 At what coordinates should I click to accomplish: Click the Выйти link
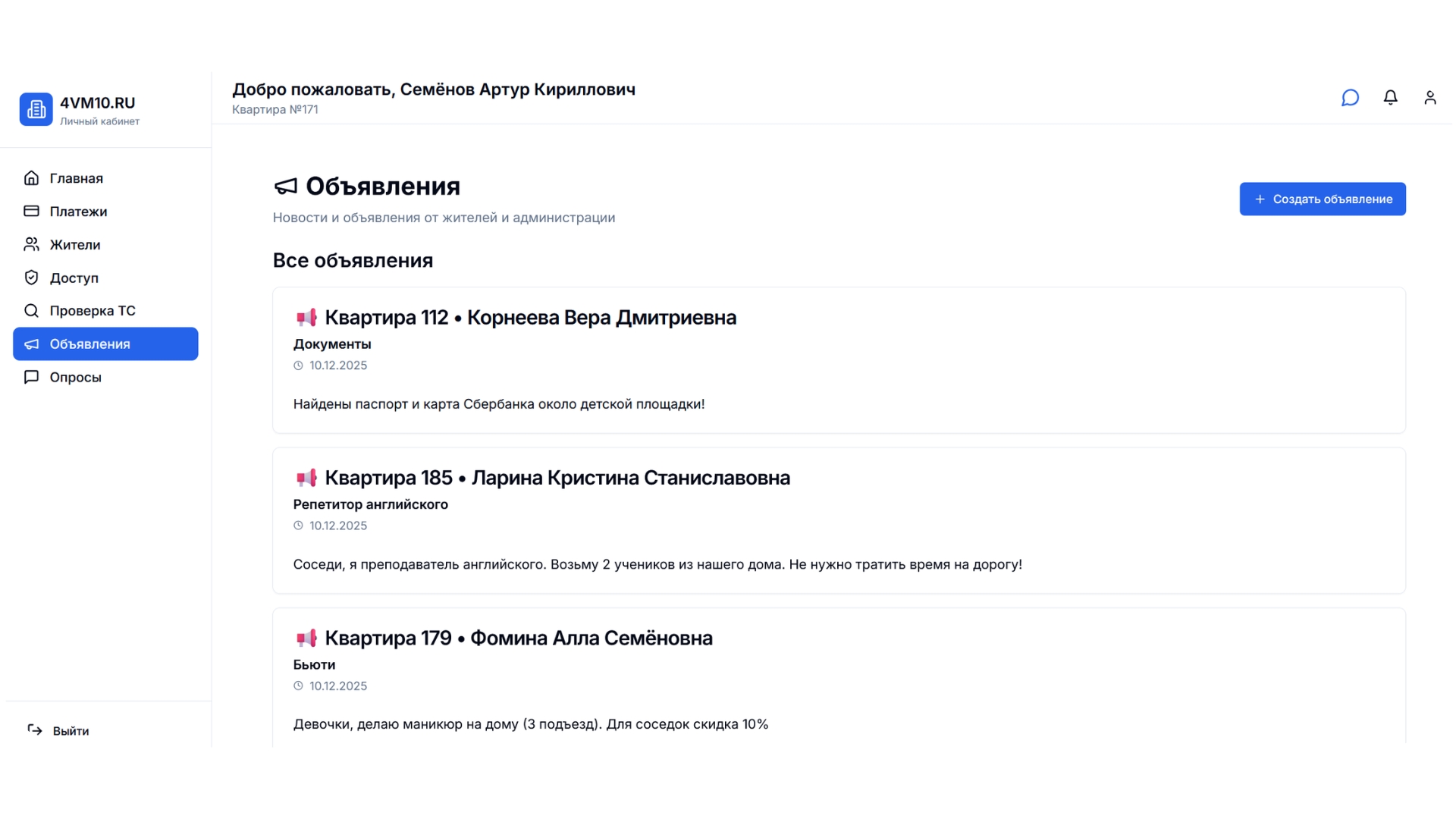pyautogui.click(x=70, y=730)
